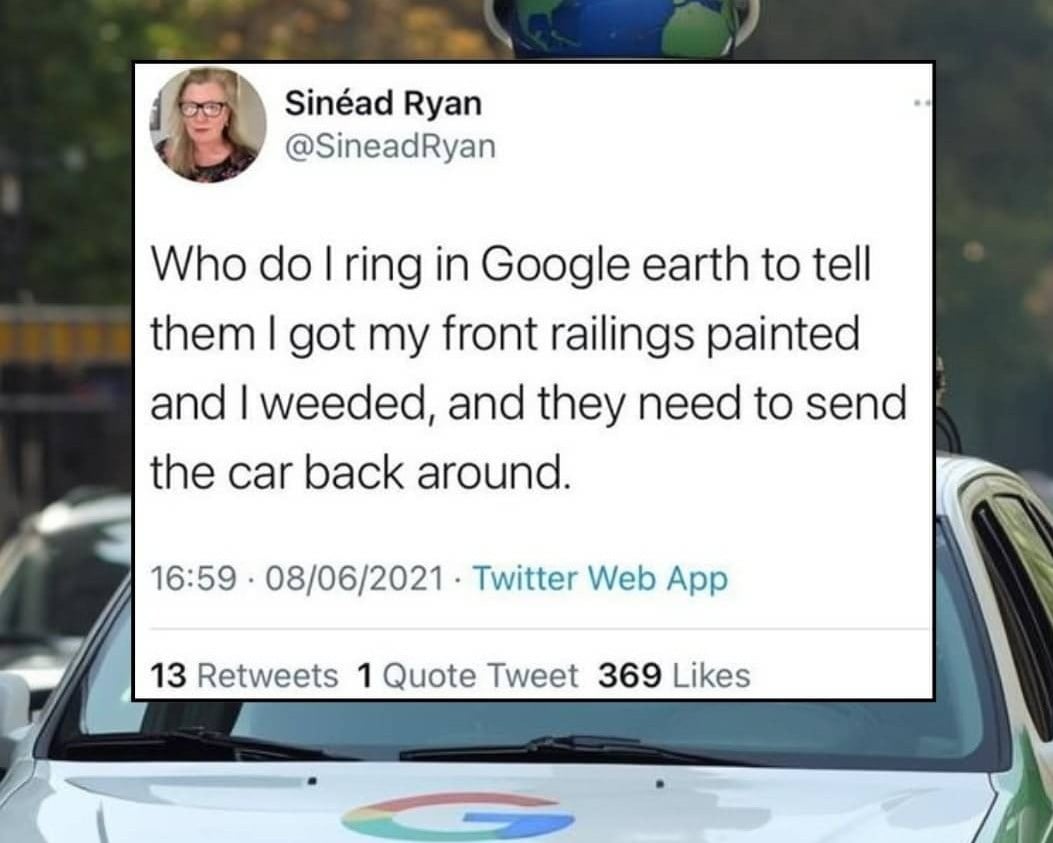This screenshot has width=1053, height=843.
Task: Select the tweet text about front railings
Action: coord(528,369)
